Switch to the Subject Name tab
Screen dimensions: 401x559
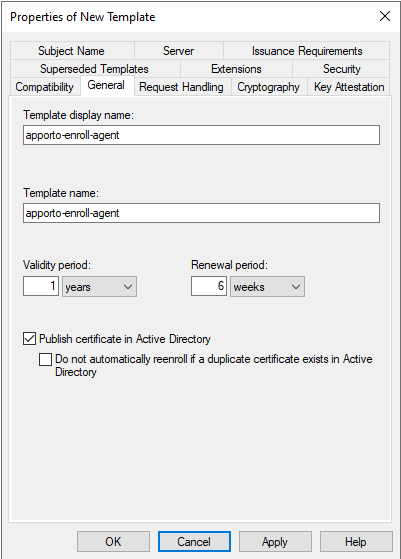click(72, 51)
